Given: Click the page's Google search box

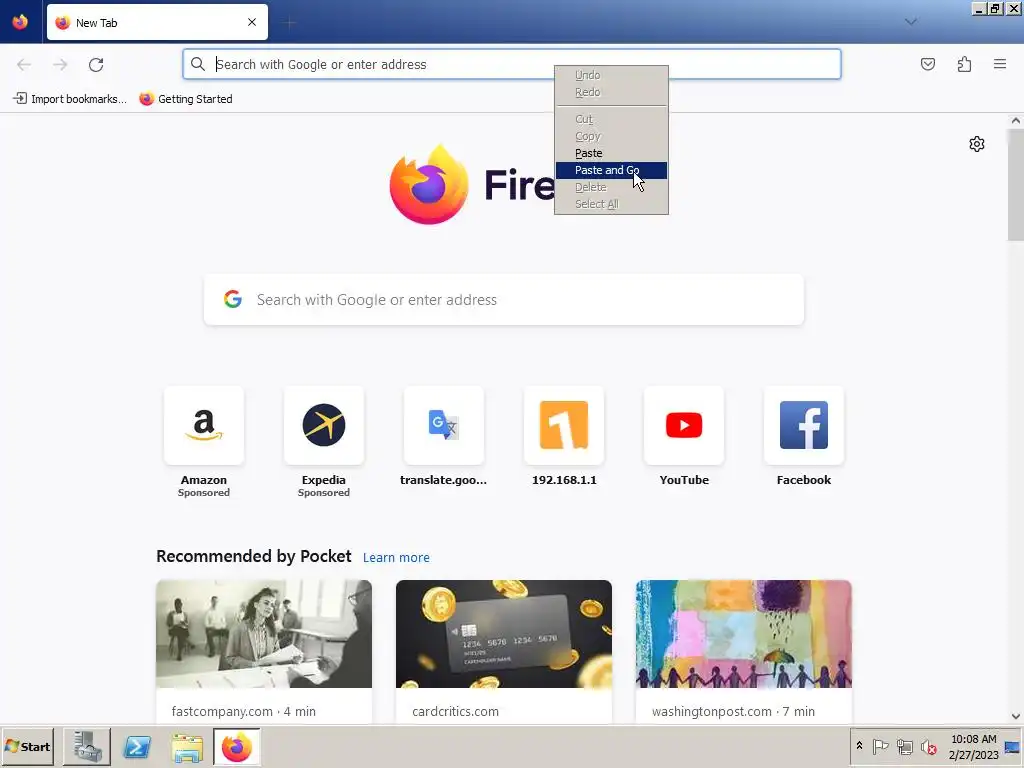Looking at the screenshot, I should (x=504, y=299).
